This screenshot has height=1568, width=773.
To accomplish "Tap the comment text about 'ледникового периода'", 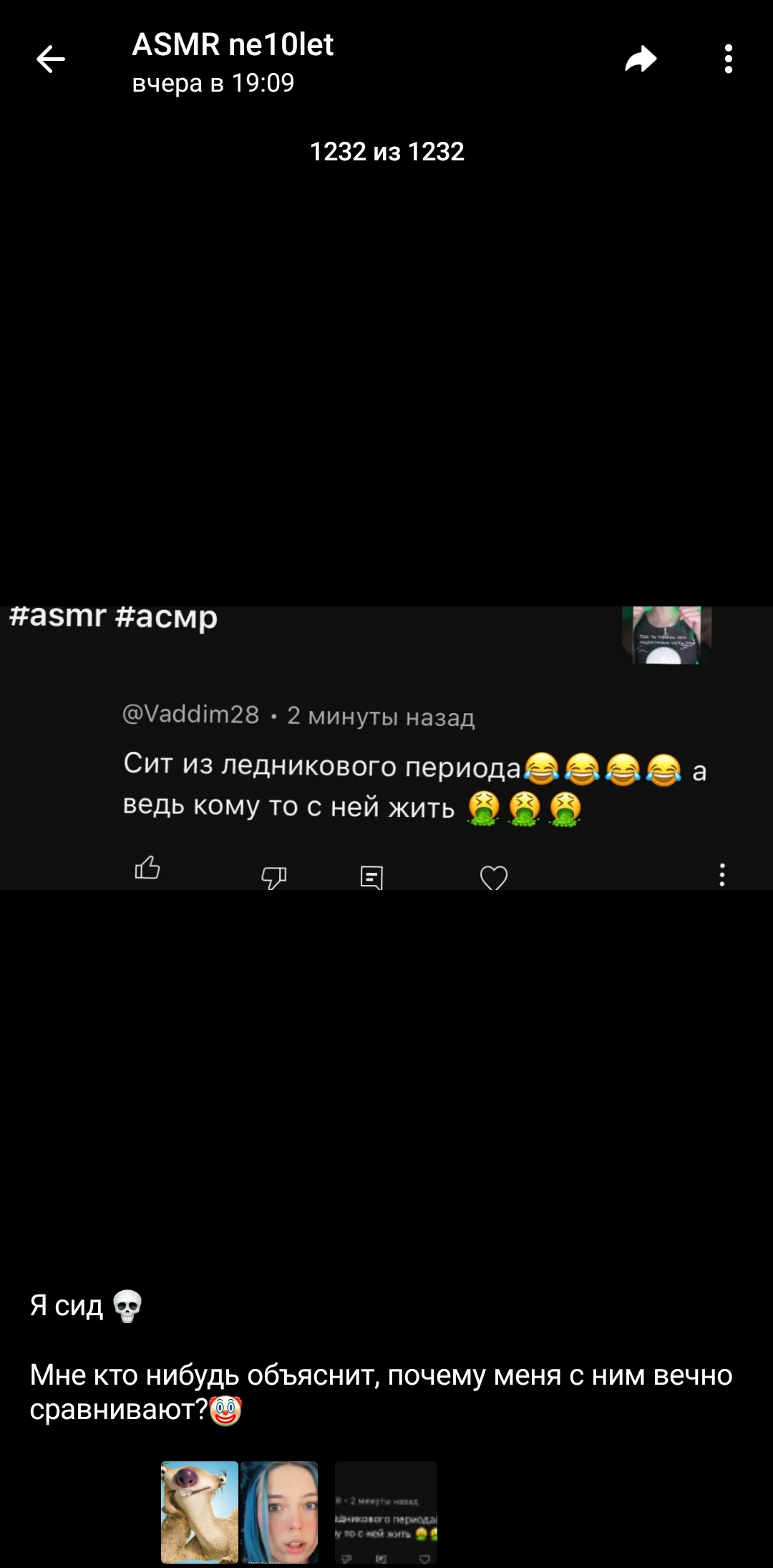I will coord(415,787).
